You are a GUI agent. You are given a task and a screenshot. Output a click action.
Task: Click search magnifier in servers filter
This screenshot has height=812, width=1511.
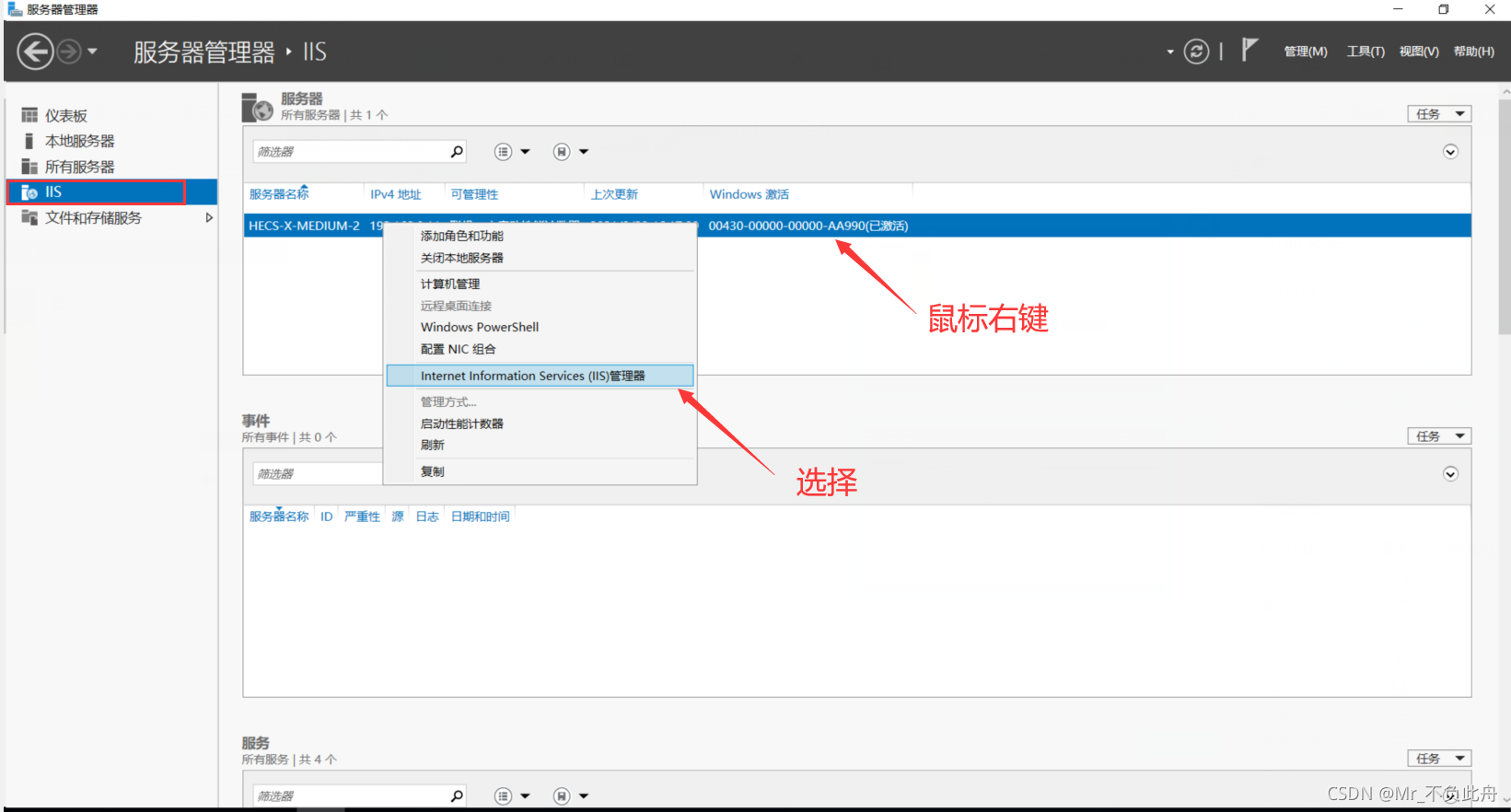[457, 152]
